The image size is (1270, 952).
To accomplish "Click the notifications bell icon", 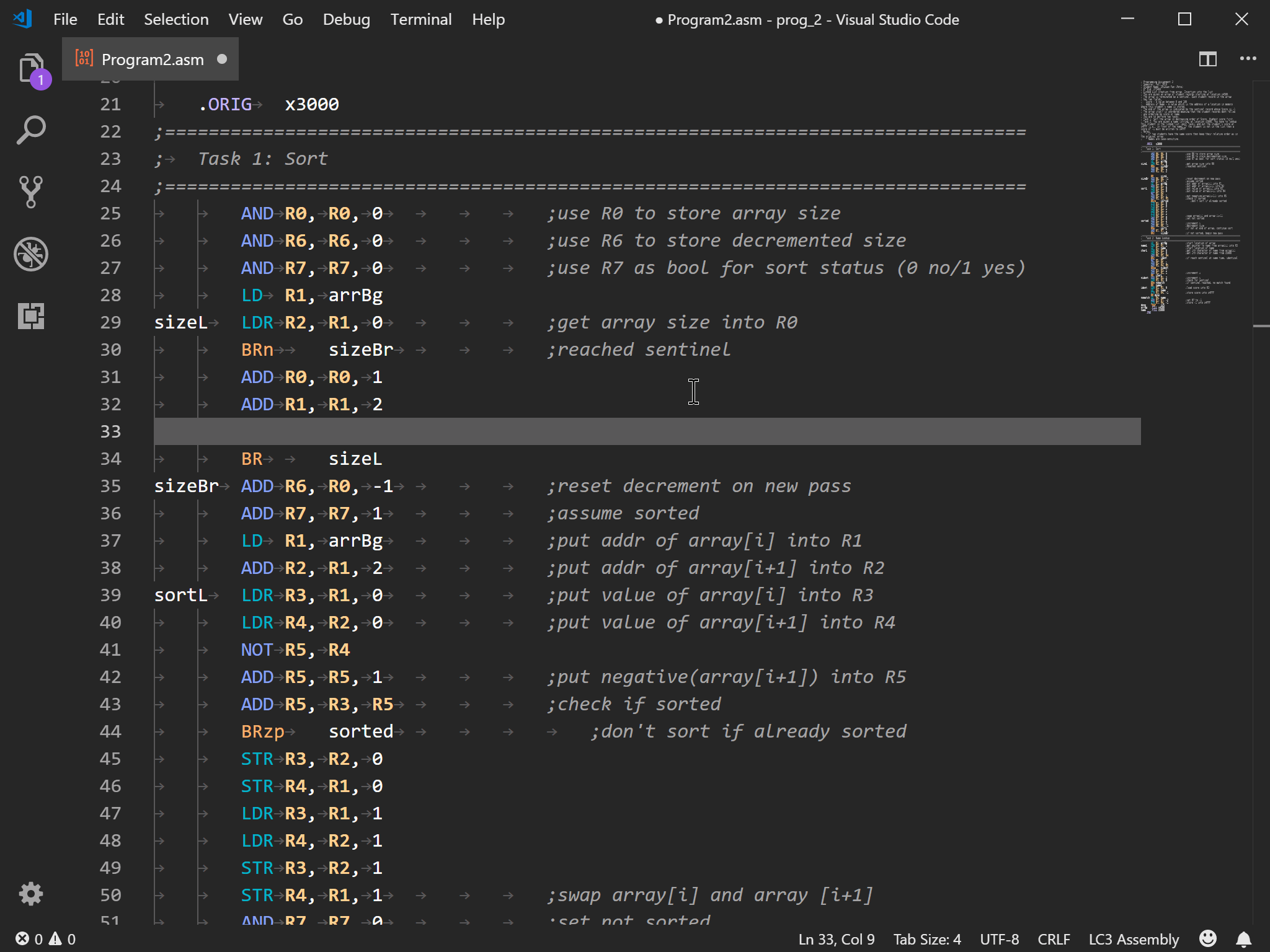I will click(x=1243, y=939).
